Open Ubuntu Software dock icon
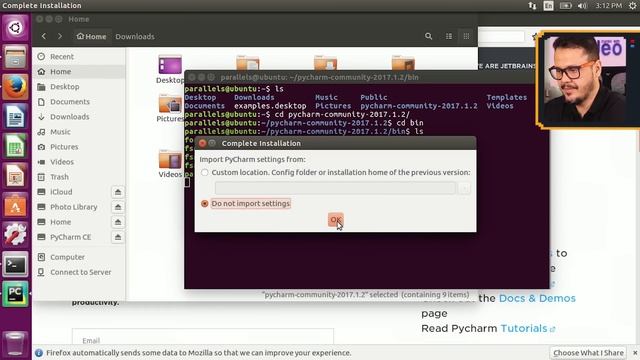Screen dimensions: 640x360 pos(15,205)
